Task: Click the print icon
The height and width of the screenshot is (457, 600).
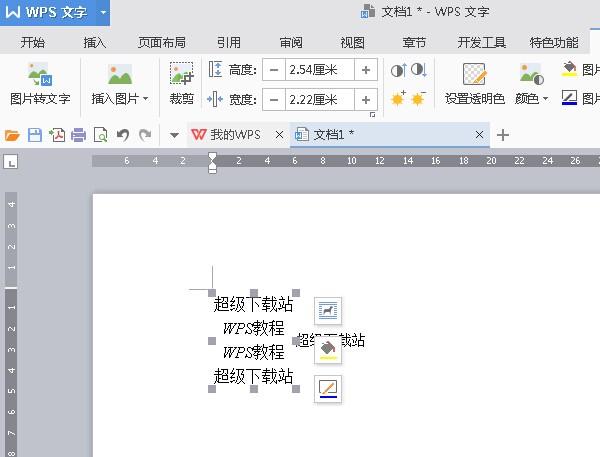Action: click(x=78, y=135)
